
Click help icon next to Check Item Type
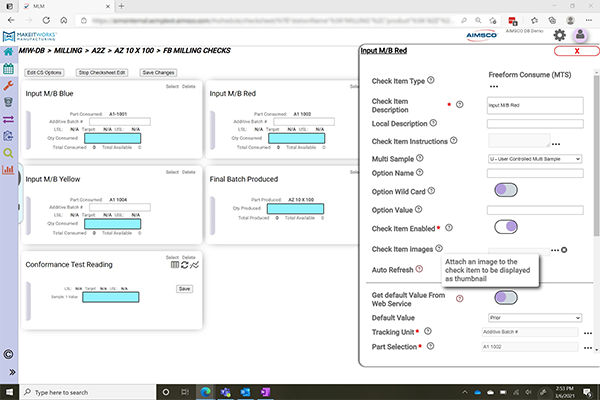430,80
